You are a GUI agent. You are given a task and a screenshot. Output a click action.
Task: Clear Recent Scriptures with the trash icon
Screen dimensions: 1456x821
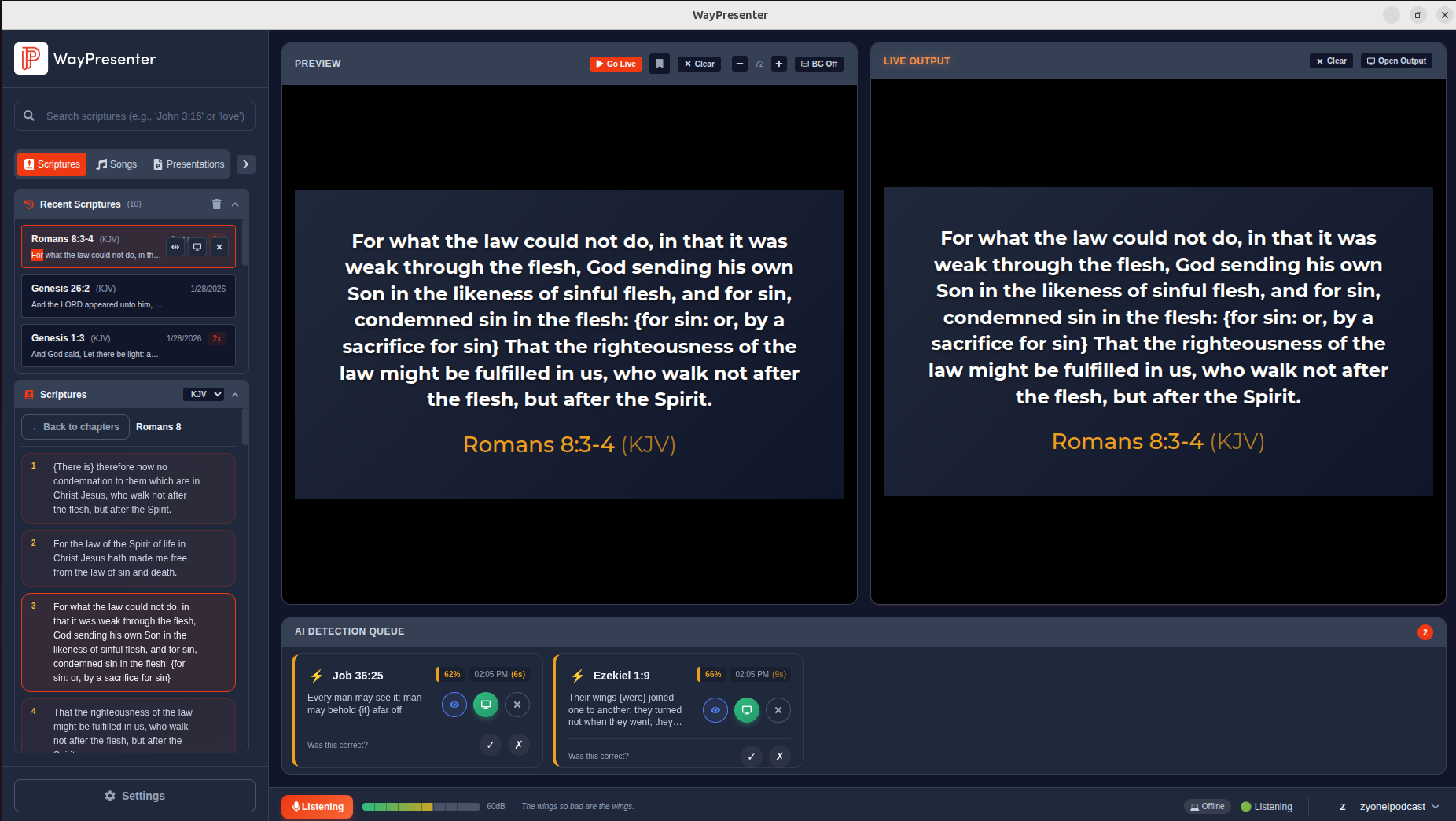[217, 204]
